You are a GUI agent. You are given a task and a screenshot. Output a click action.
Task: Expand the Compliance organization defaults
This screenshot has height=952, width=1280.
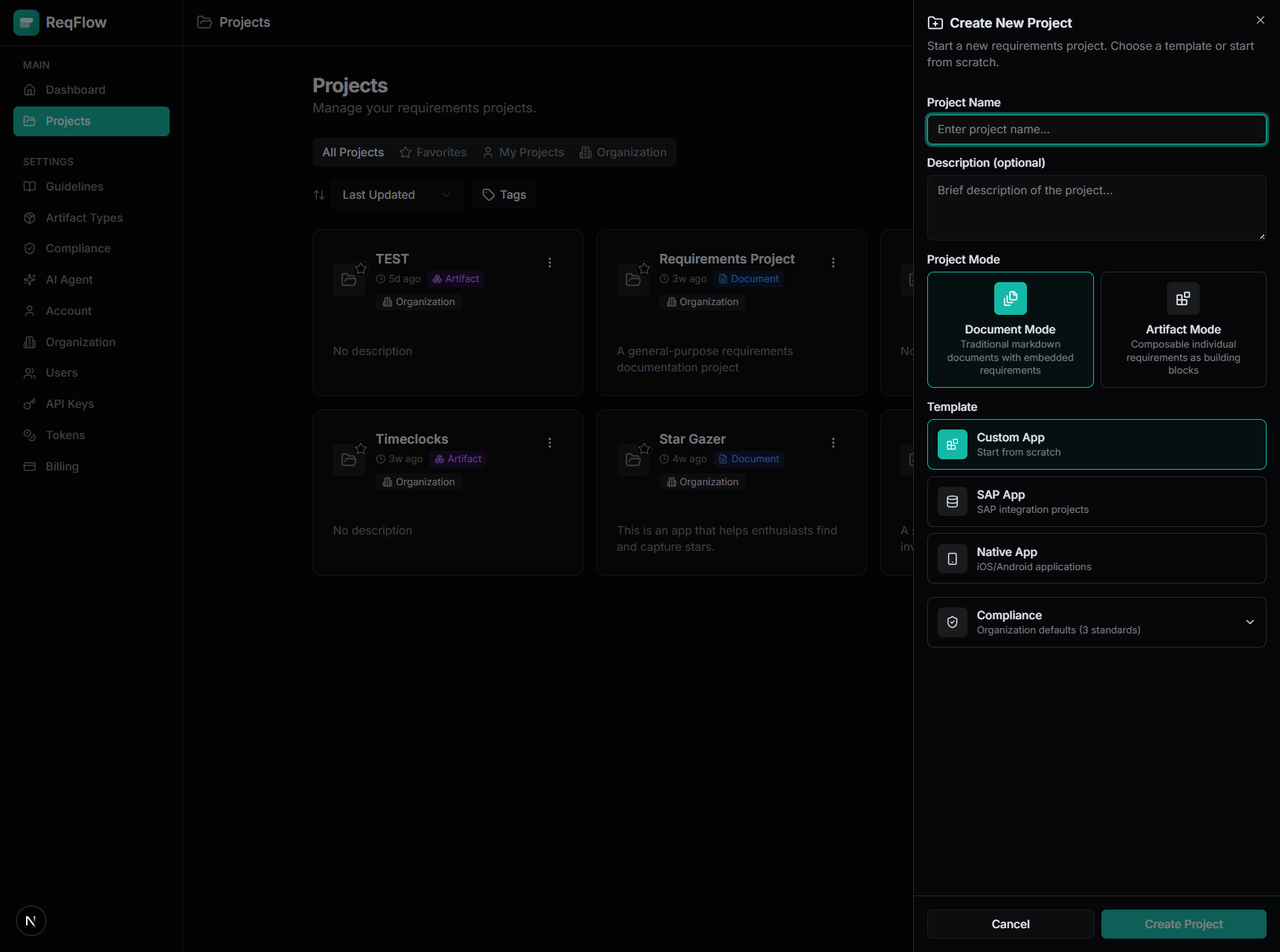pyautogui.click(x=1249, y=622)
